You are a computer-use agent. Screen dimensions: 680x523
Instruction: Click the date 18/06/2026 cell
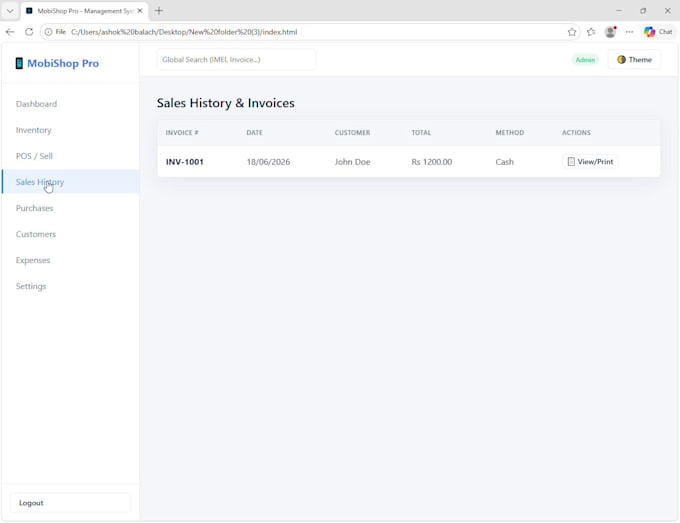[x=268, y=162]
